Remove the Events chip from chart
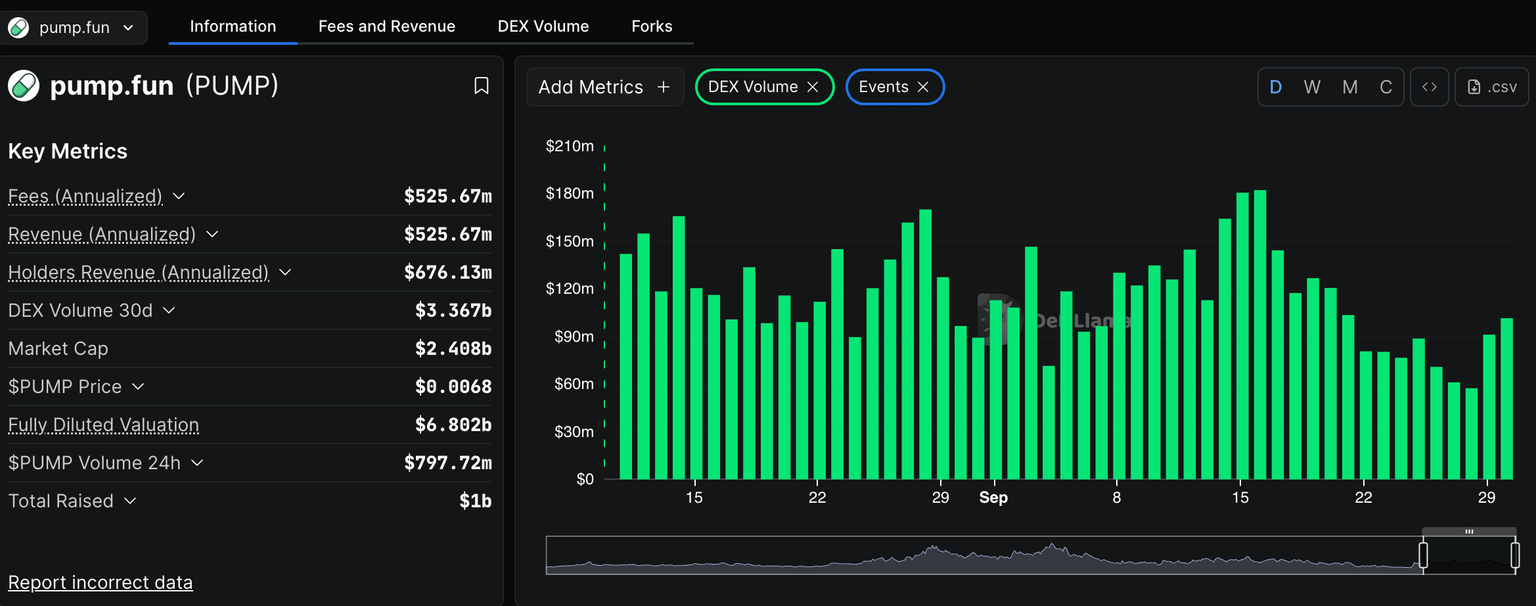The height and width of the screenshot is (606, 1536). 923,87
